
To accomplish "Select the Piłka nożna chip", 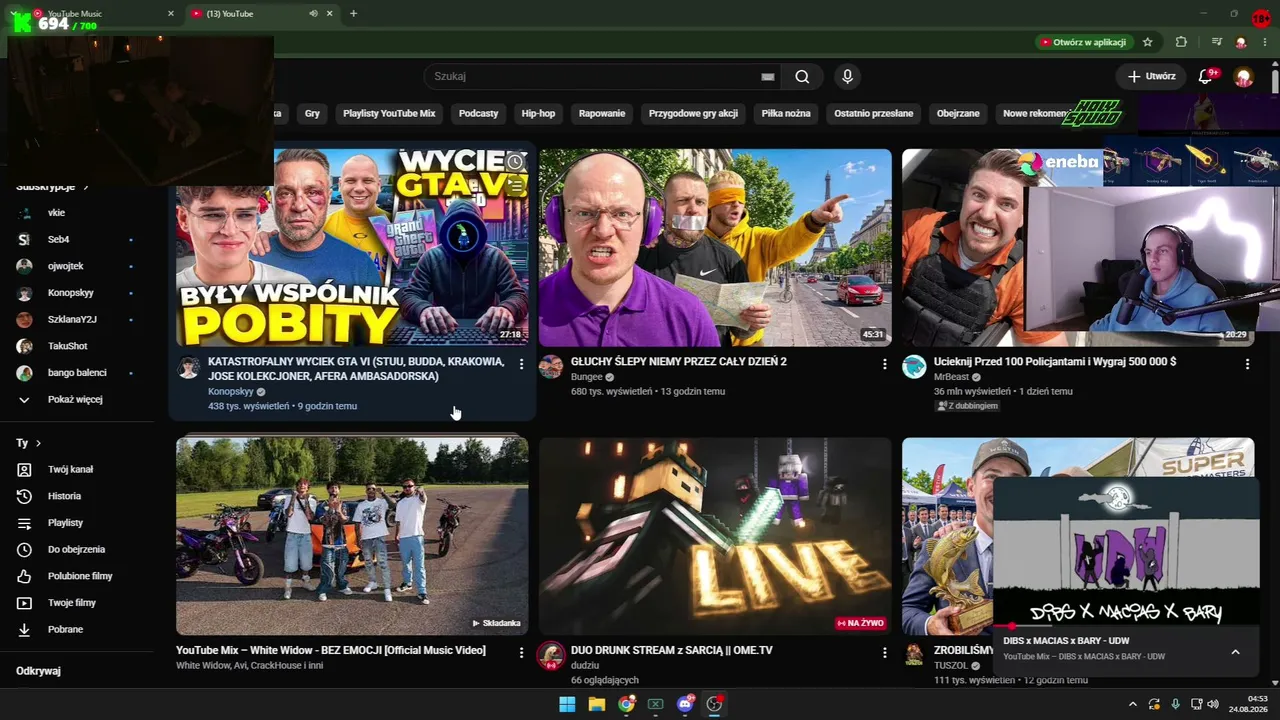I will (786, 113).
